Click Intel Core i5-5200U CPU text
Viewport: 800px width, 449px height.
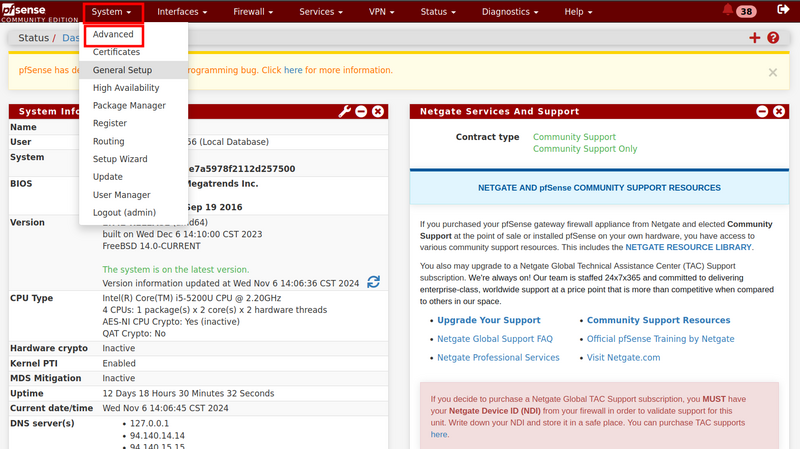tap(191, 298)
